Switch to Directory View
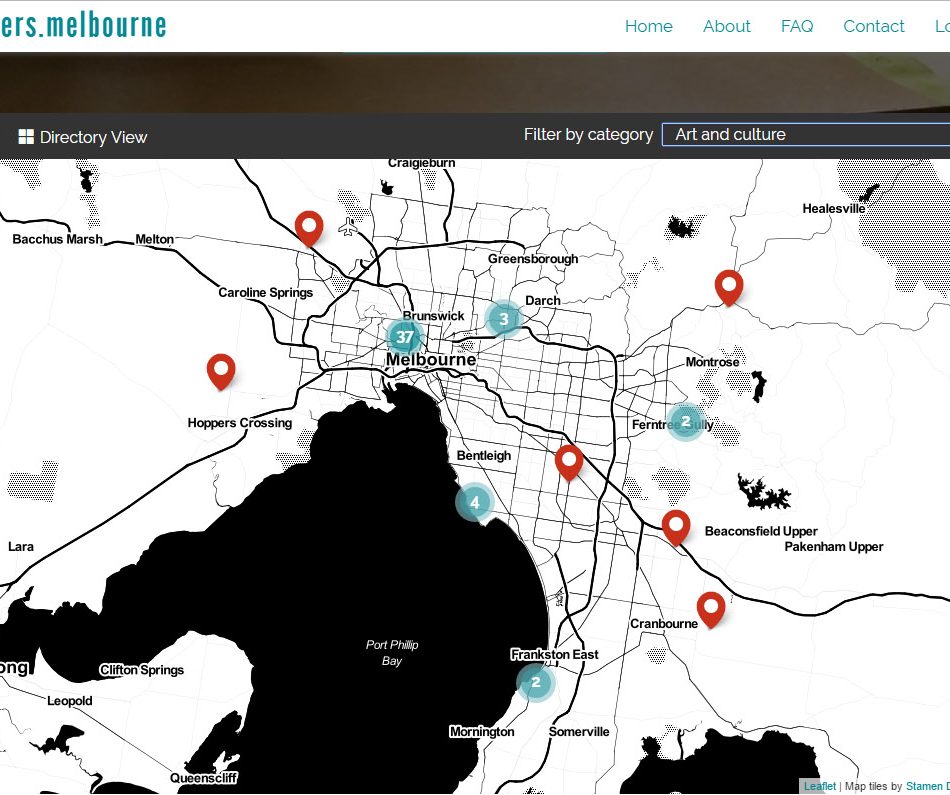The height and width of the screenshot is (795, 950). [x=93, y=137]
